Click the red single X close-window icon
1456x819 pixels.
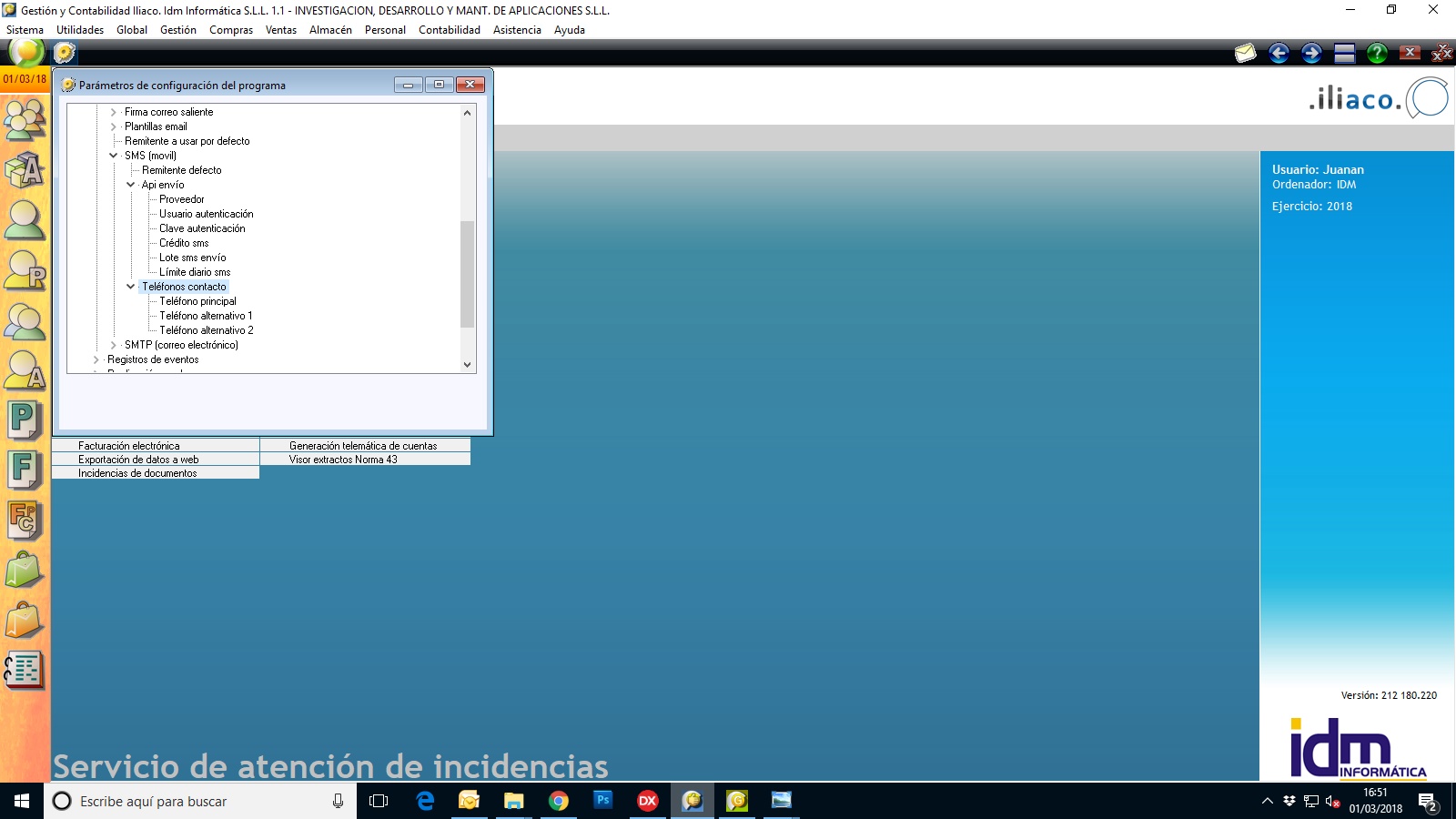coord(1410,53)
